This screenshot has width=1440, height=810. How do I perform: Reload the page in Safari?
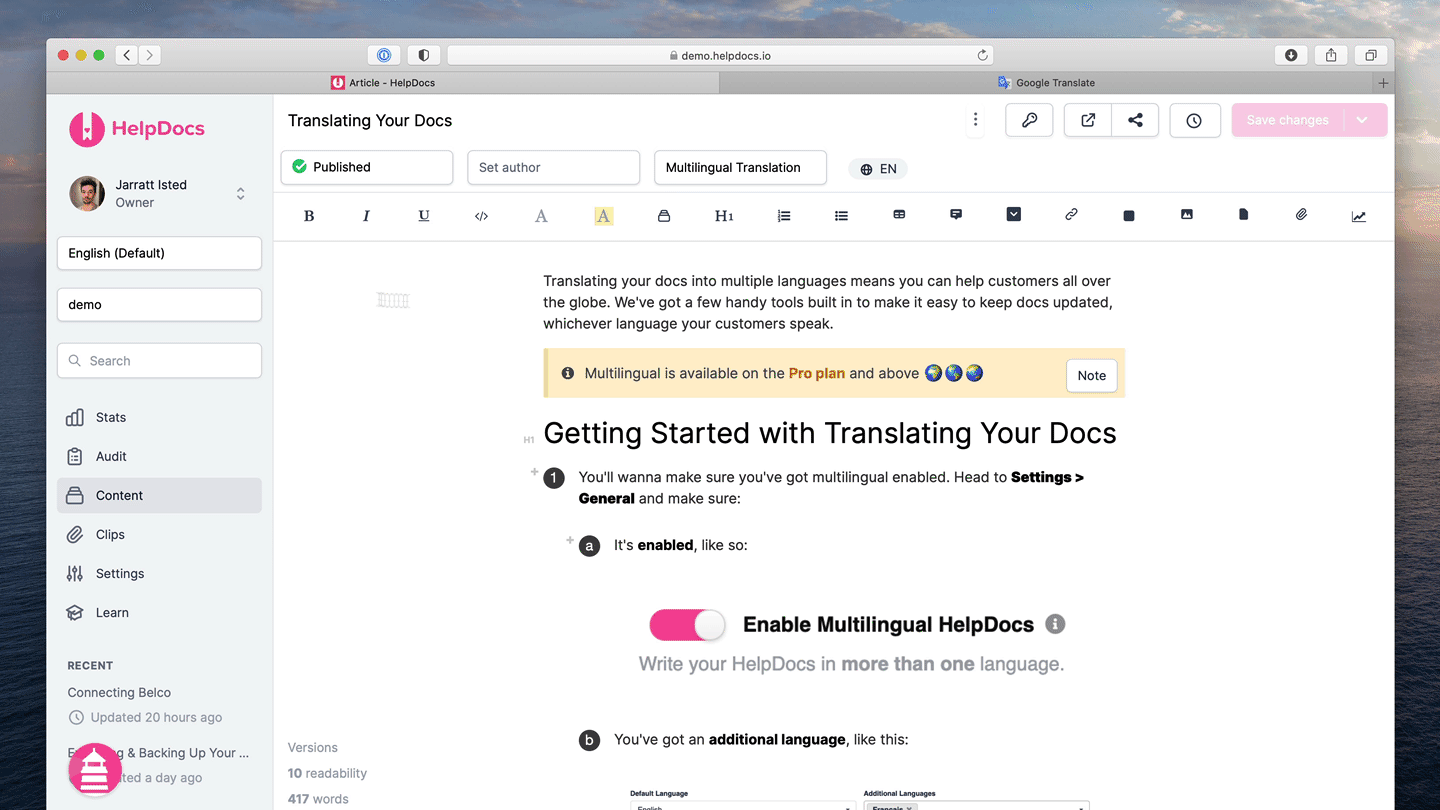click(982, 55)
